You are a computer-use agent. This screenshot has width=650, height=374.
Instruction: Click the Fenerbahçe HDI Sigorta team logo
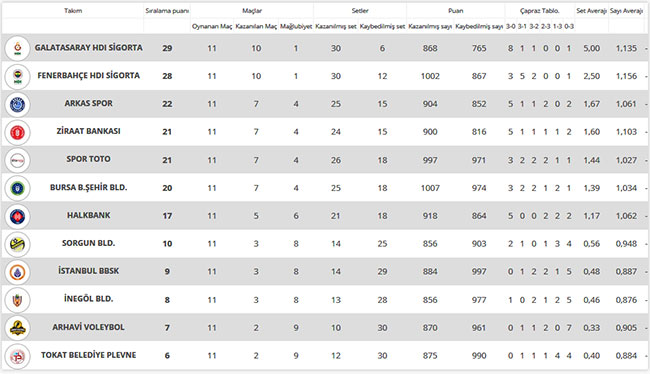tap(17, 76)
